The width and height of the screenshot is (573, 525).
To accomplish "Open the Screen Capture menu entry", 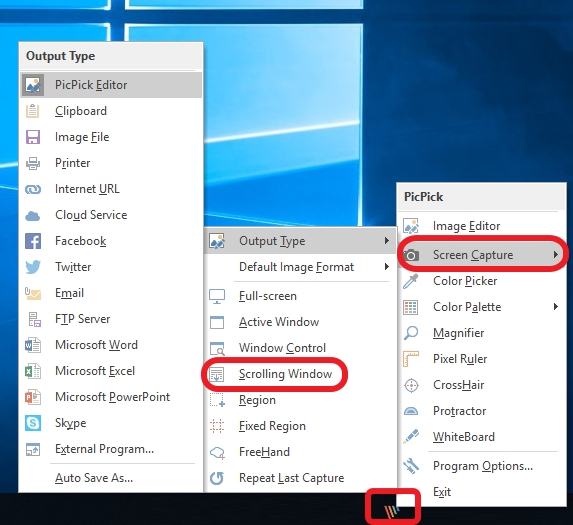I will (x=482, y=255).
